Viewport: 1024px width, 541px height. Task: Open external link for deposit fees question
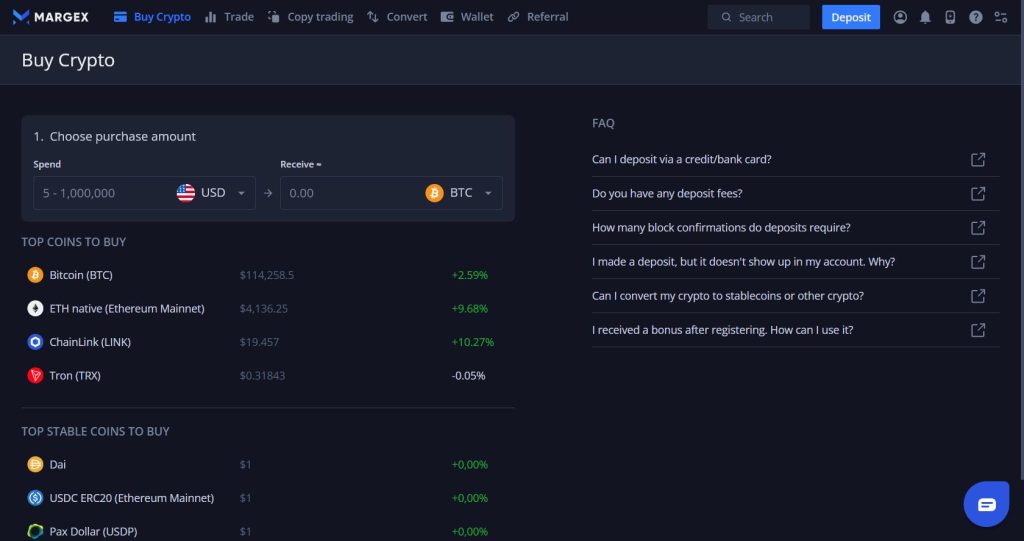pyautogui.click(x=978, y=193)
